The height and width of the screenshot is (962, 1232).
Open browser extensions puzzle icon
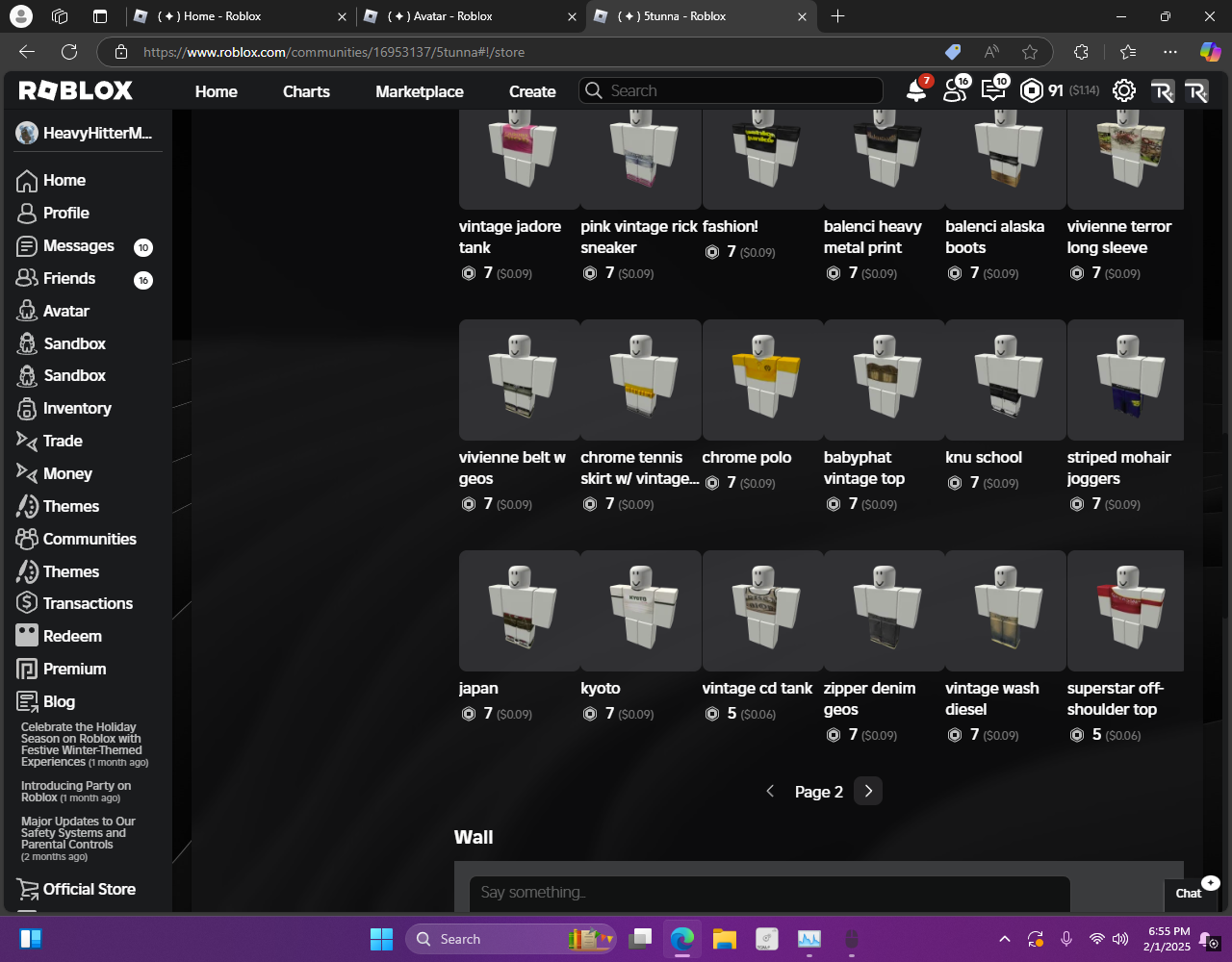(x=1081, y=52)
